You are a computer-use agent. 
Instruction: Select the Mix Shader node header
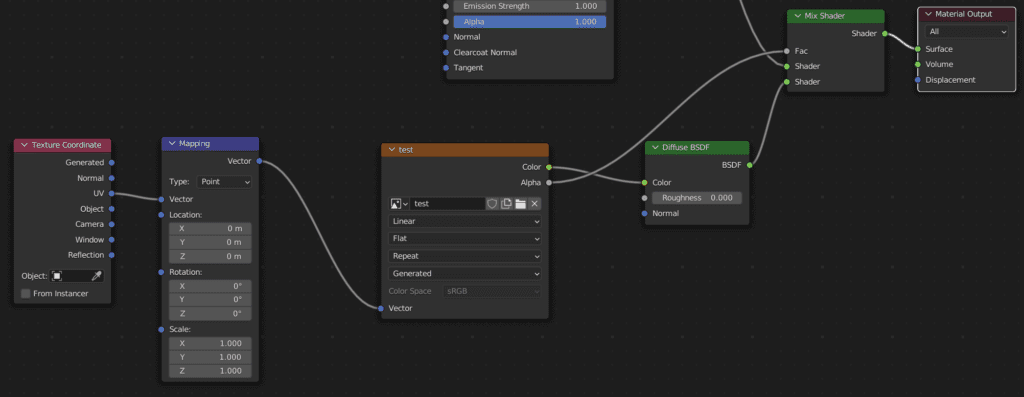coord(836,15)
